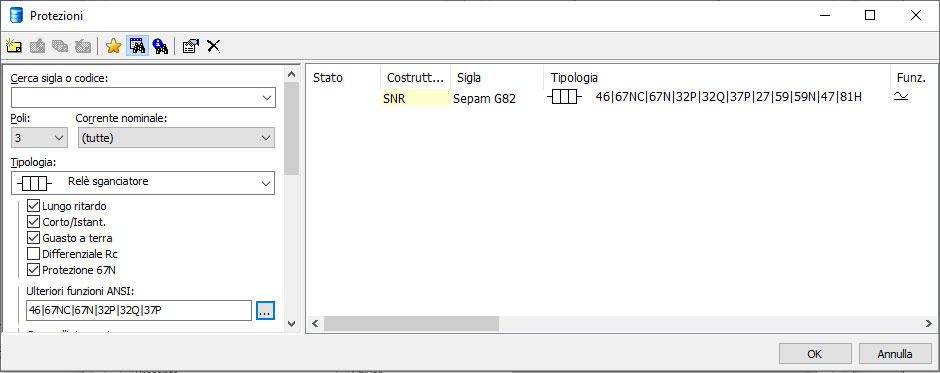Open the Cerca sigla o codice dropdown
Image resolution: width=940 pixels, height=373 pixels.
pos(267,97)
